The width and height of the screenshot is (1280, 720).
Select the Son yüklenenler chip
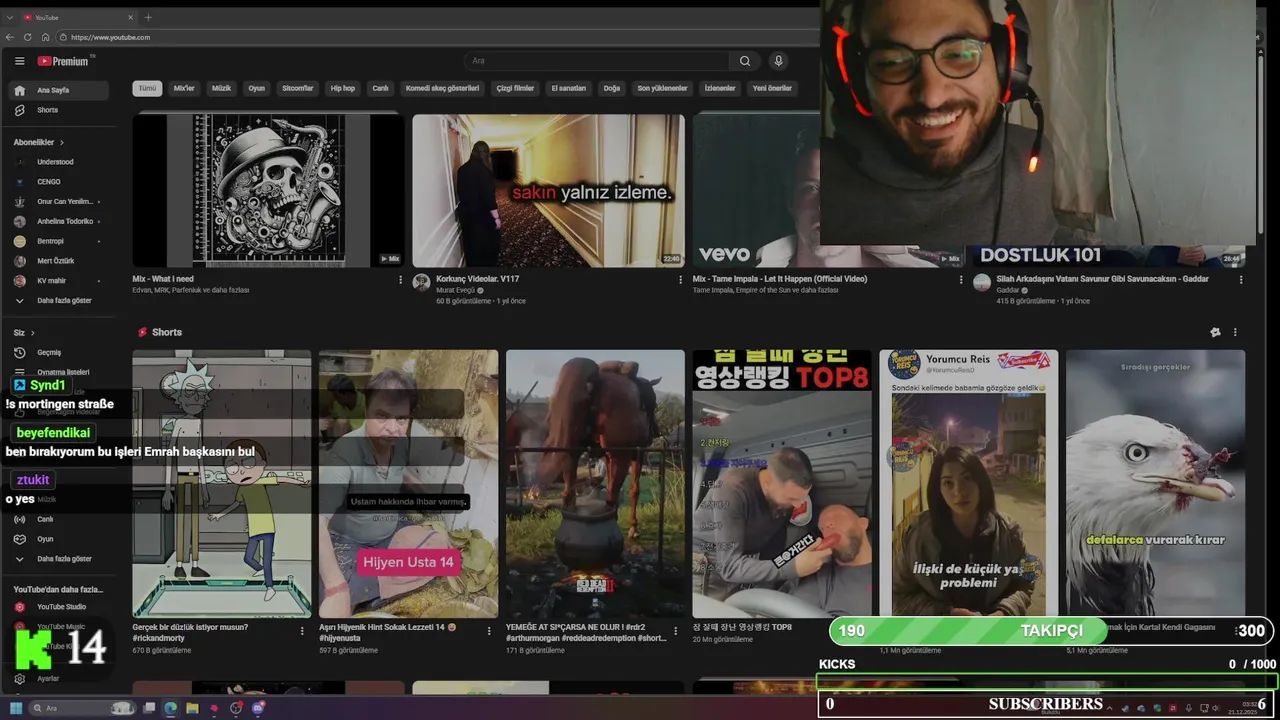[x=662, y=88]
